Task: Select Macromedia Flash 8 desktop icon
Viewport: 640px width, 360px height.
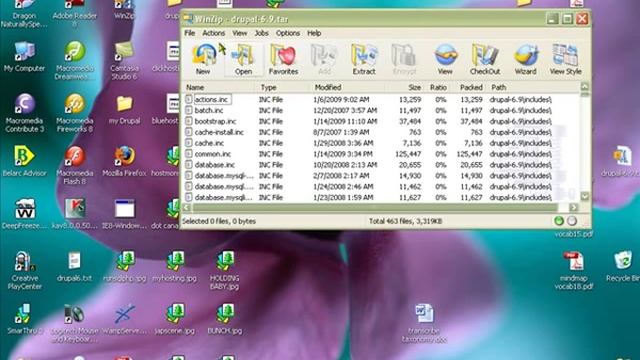Action: [x=75, y=165]
